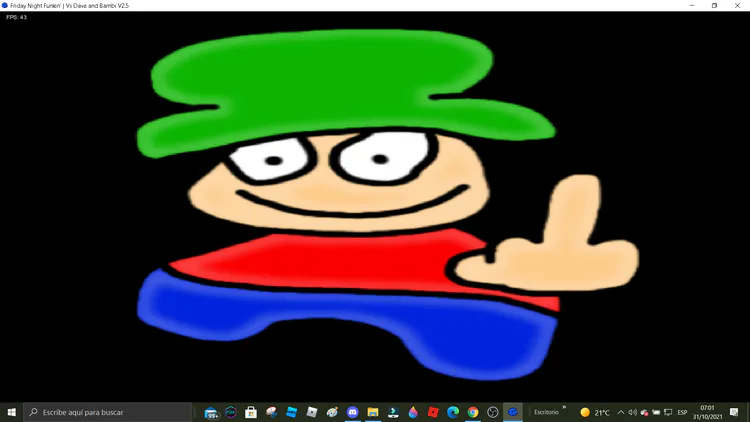The image size is (750, 422).
Task: Open the blue Roblox Studio taskbar icon
Action: click(291, 412)
